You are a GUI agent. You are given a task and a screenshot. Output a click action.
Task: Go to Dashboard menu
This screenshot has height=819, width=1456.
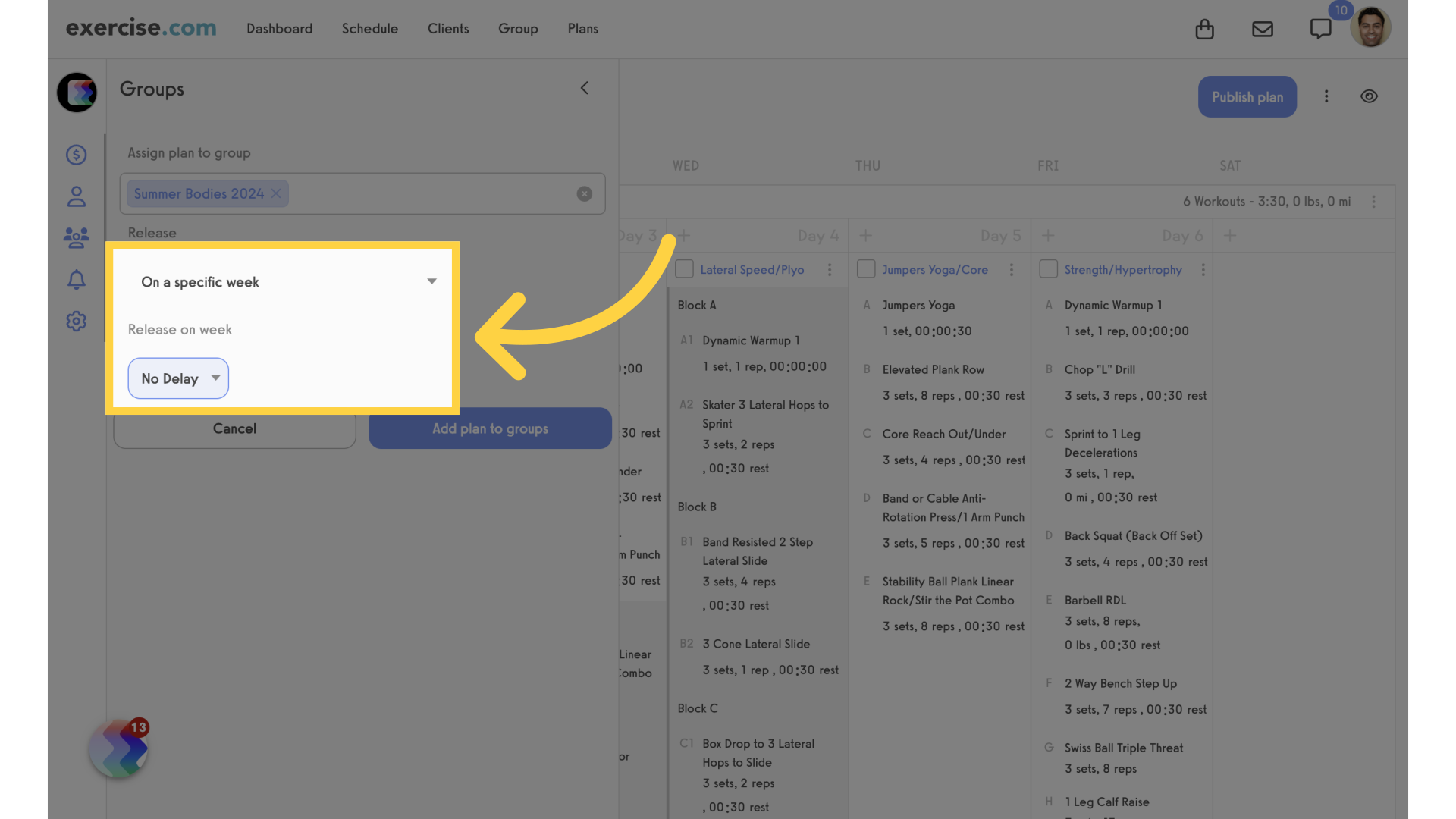[279, 29]
